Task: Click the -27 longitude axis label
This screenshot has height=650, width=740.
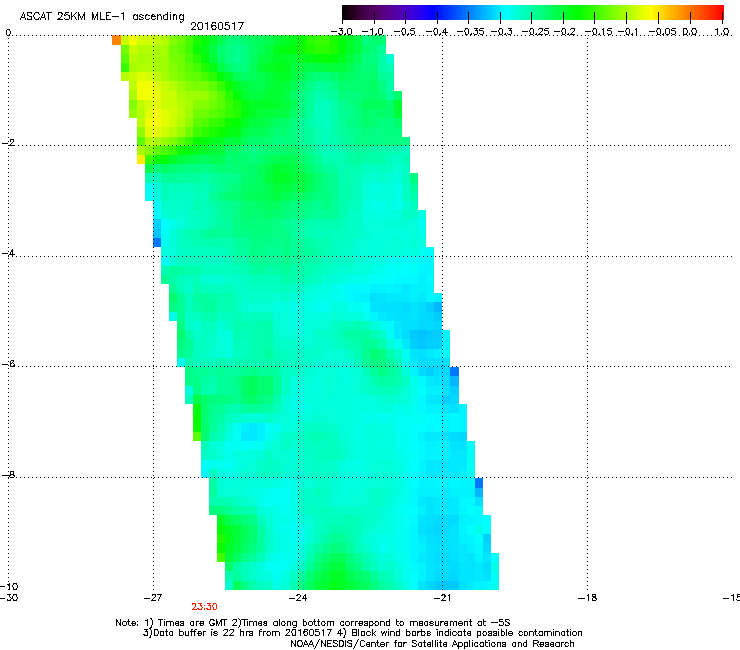Action: click(x=152, y=598)
